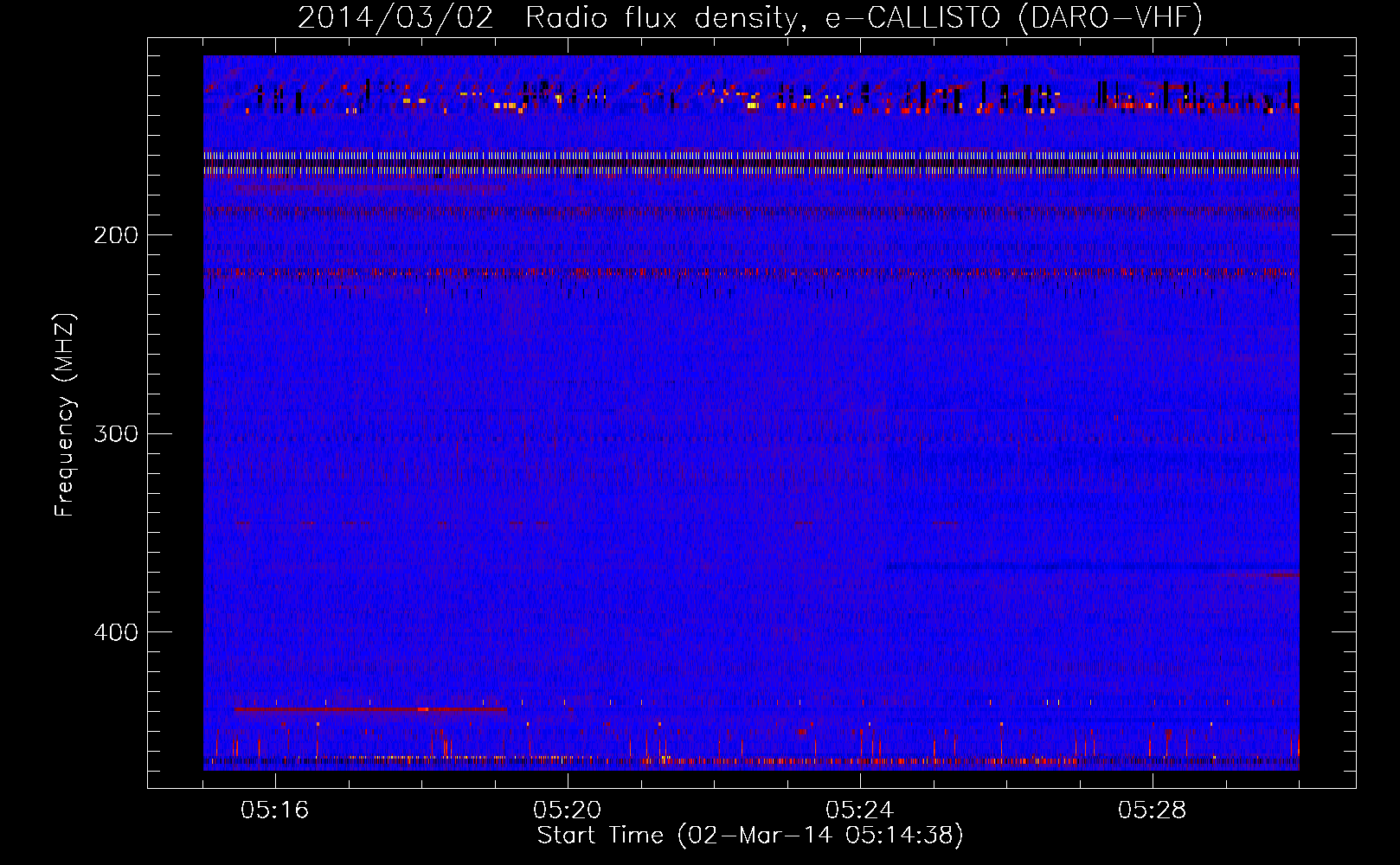The height and width of the screenshot is (865, 1400).
Task: Click the '05:16' time tick label
Action: point(275,811)
